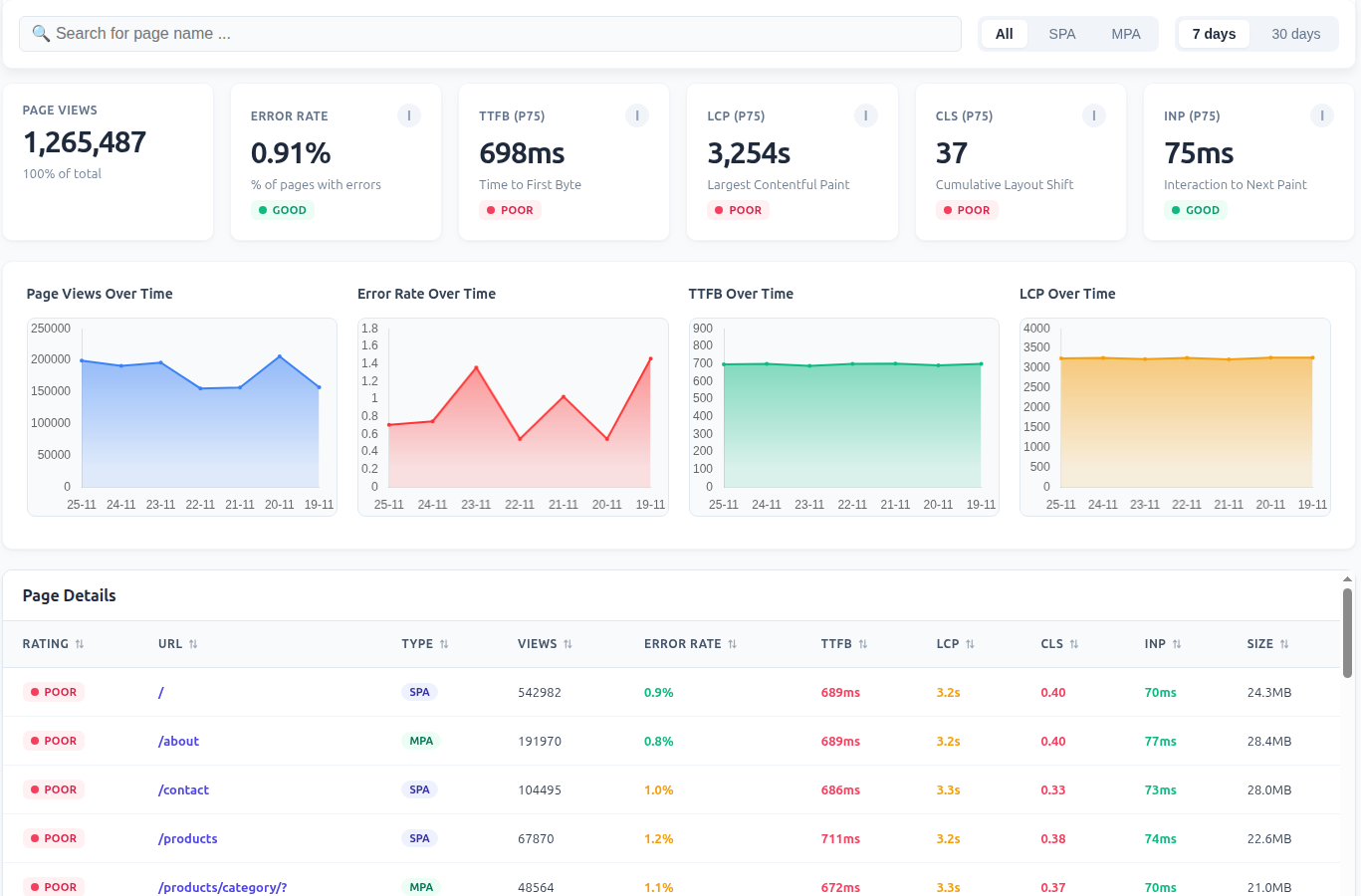Select the 7 days tab
1361x896 pixels.
1214,33
